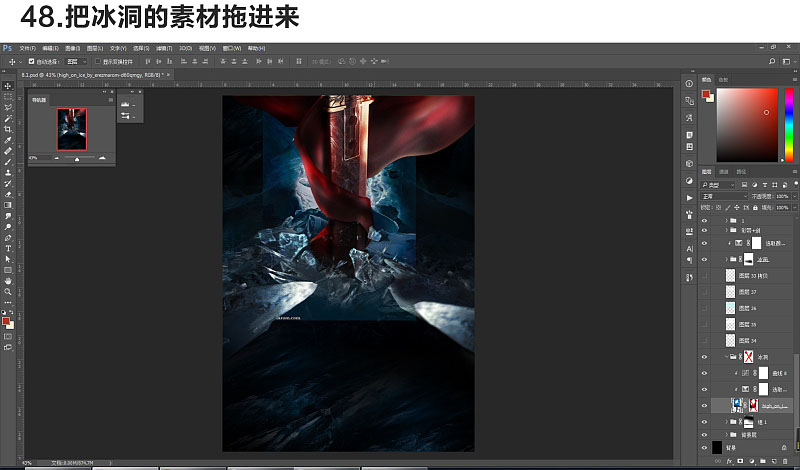Select the Hand tool
Viewport: 800px width, 470px height.
pos(8,281)
